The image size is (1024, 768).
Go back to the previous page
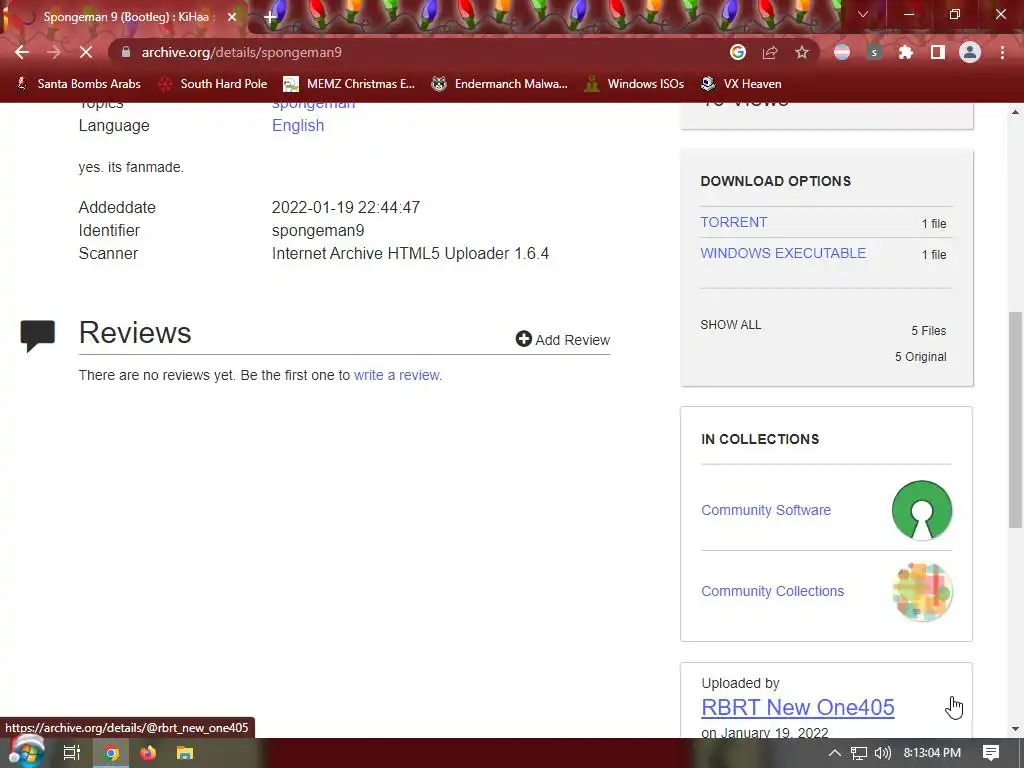pyautogui.click(x=22, y=52)
